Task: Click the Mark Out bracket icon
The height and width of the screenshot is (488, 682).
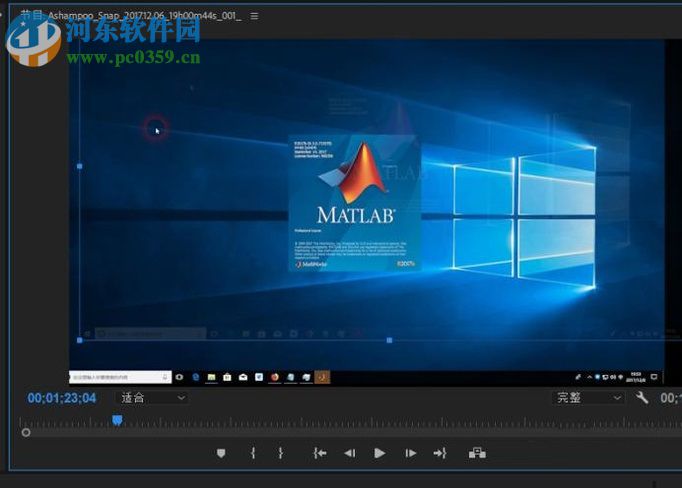Action: point(280,453)
